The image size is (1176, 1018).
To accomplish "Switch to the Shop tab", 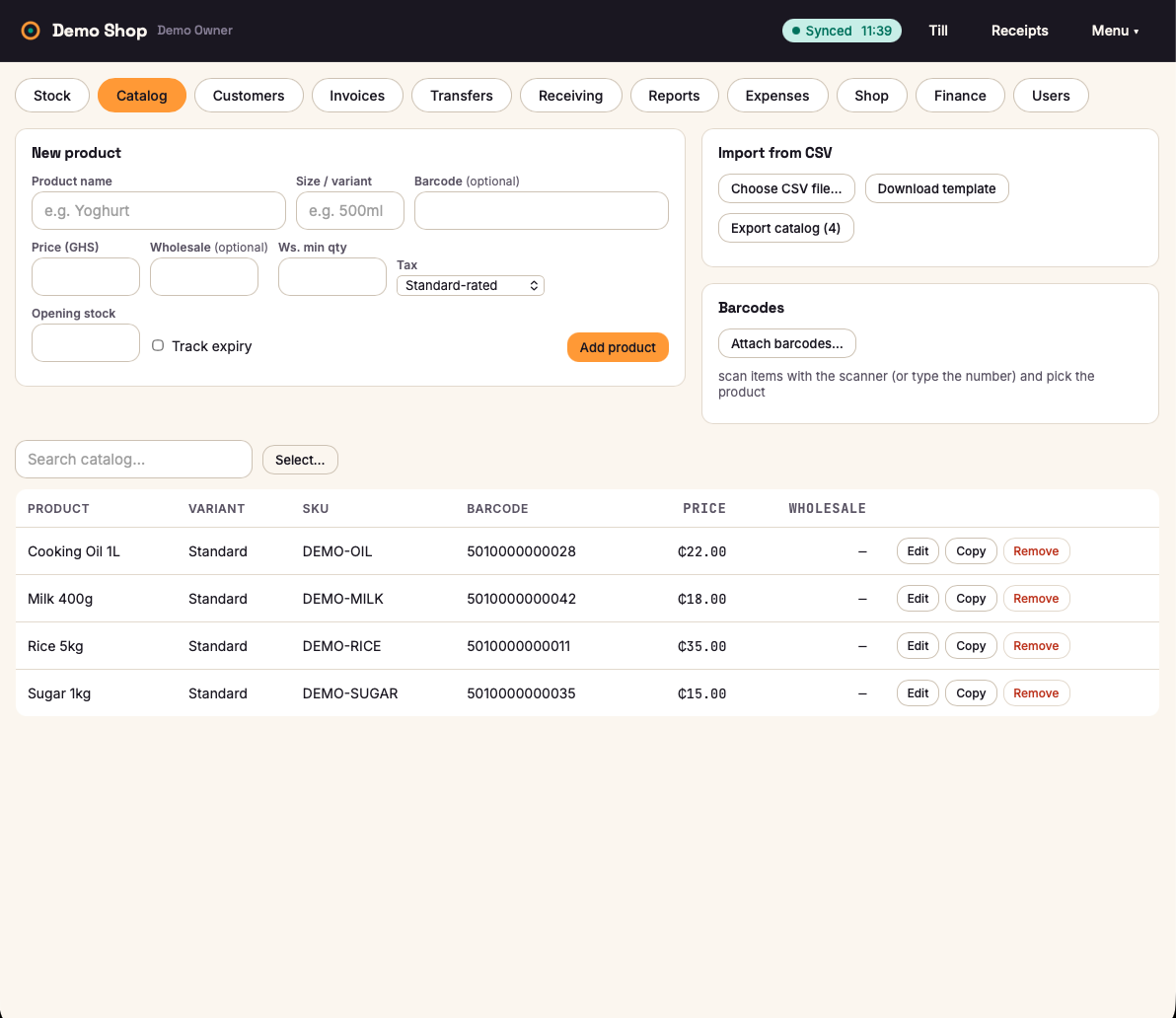I will tap(871, 96).
